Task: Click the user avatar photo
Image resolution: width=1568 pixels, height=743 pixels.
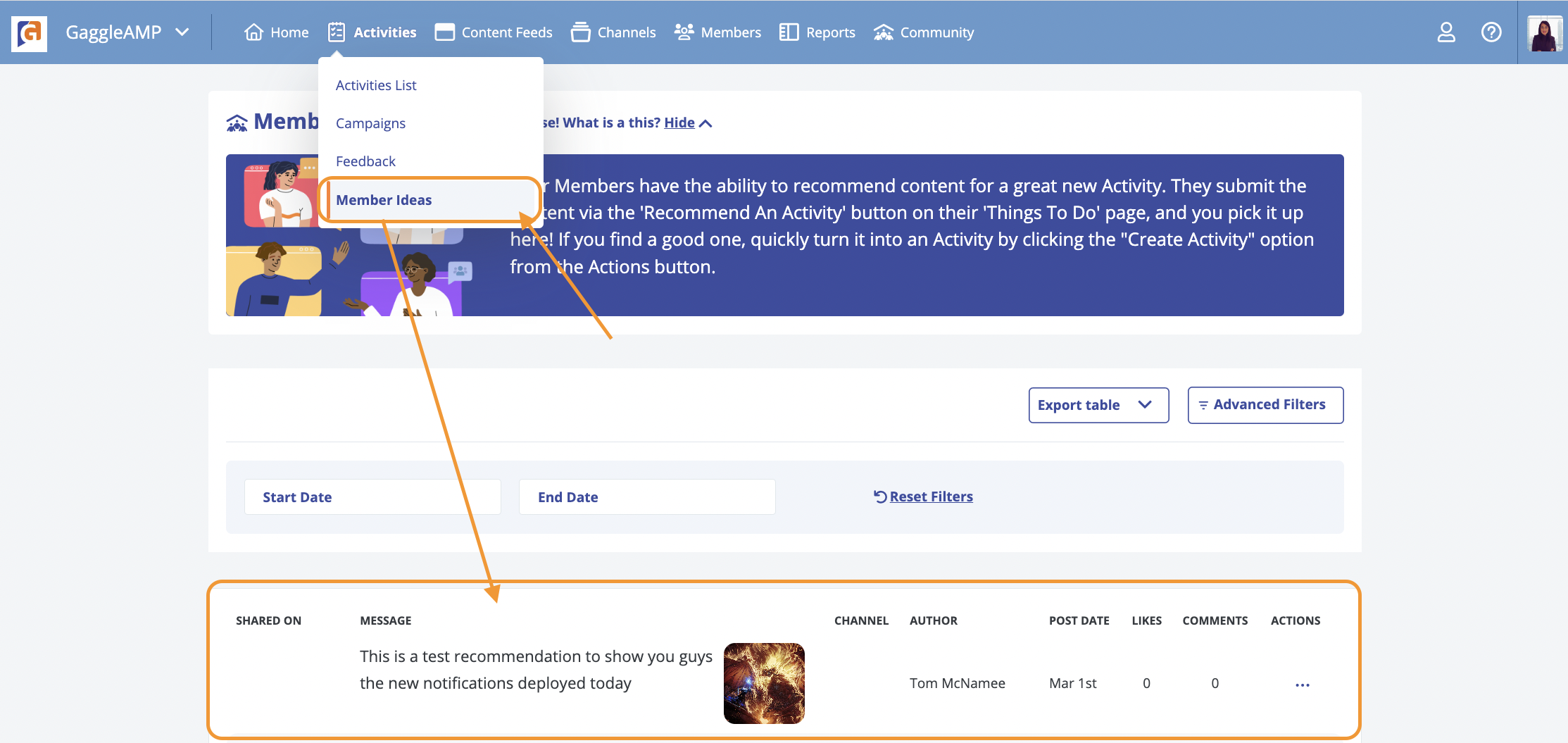Action: tap(1543, 33)
